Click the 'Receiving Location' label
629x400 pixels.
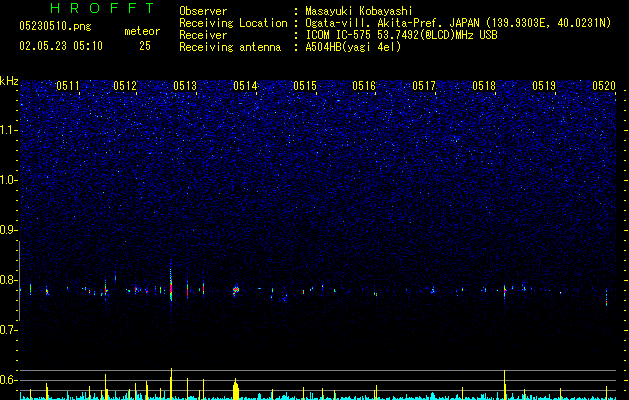point(233,23)
